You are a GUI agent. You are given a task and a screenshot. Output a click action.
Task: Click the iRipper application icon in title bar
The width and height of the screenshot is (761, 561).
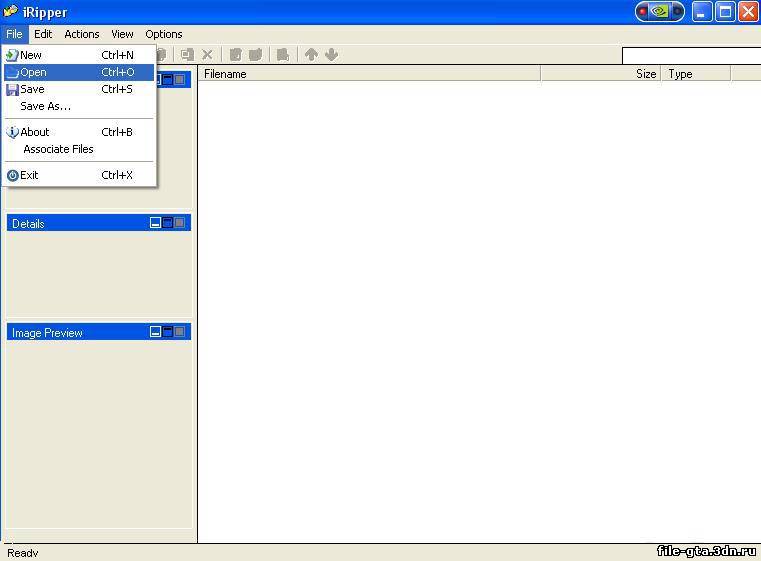point(10,11)
